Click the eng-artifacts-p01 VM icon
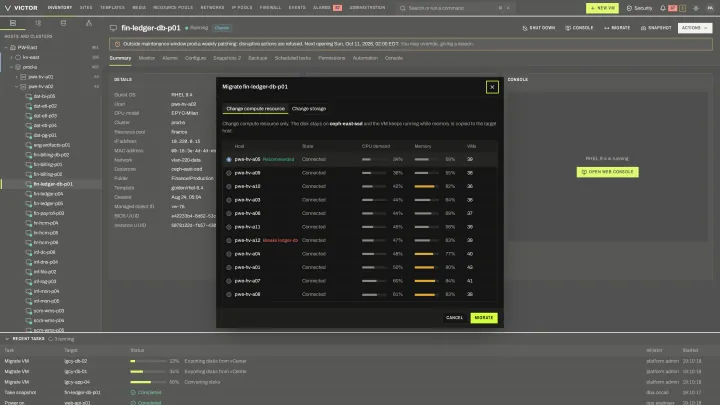 (28, 145)
